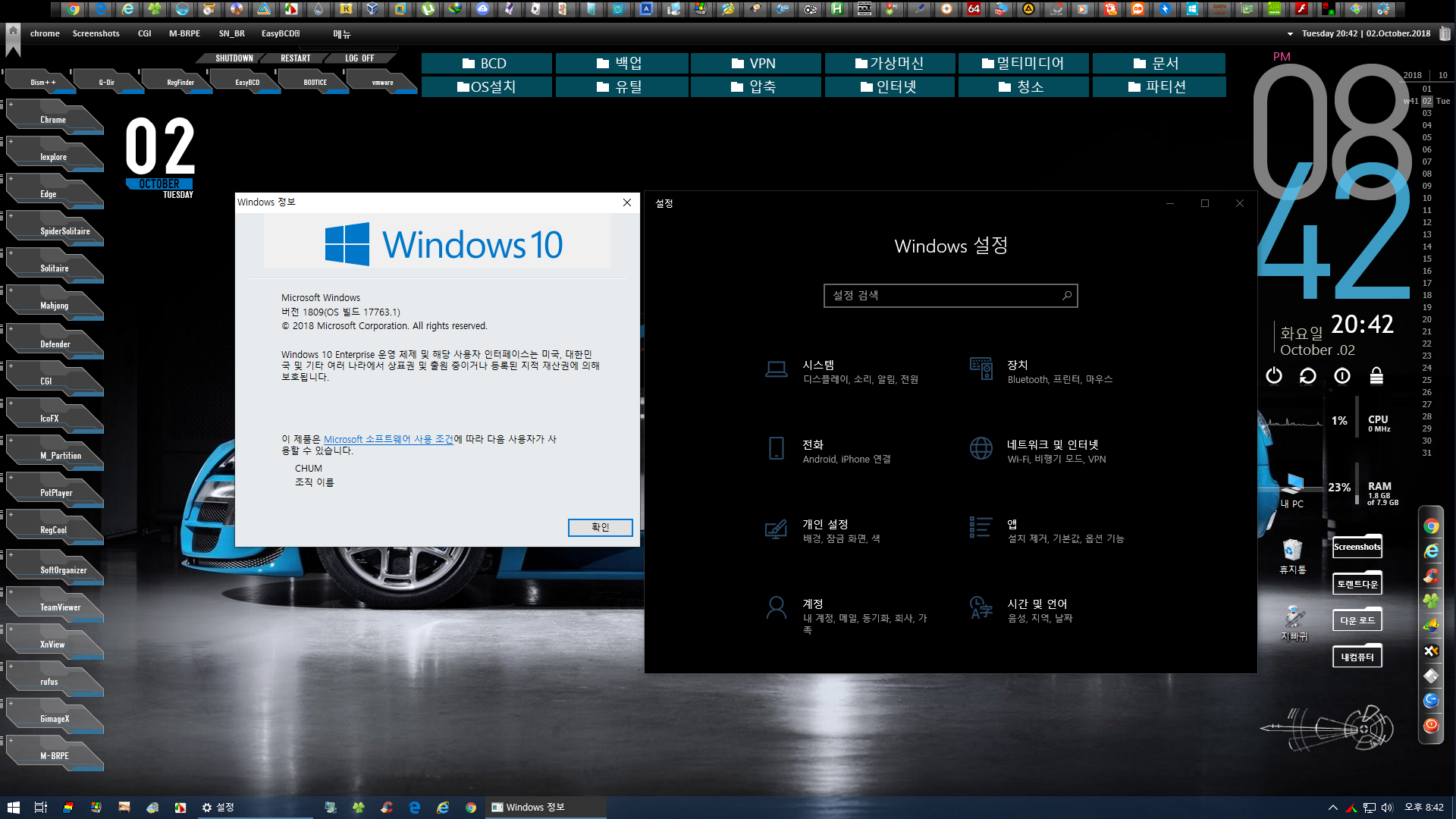The height and width of the screenshot is (819, 1456).
Task: Click the SHUTDOWN tab
Action: coord(234,58)
